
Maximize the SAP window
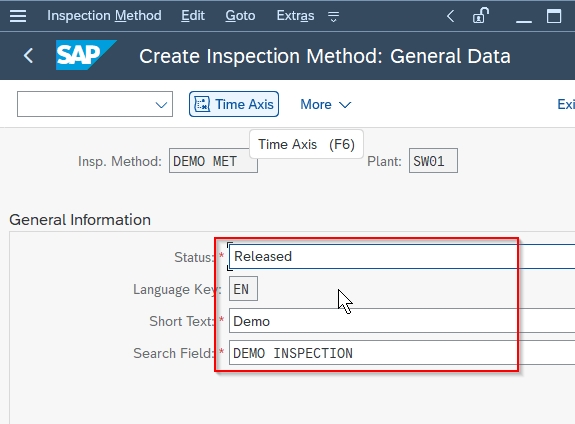554,16
